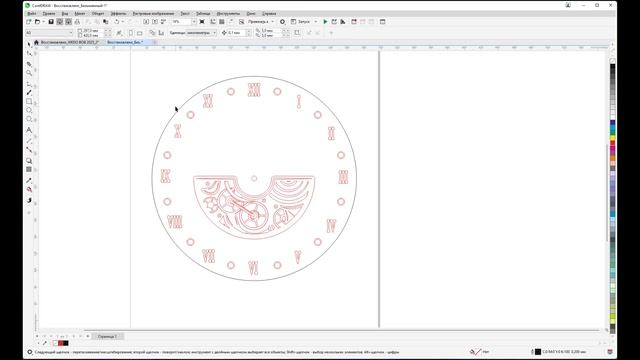640x360 pixels.
Task: Pick the black swatch in document palette
Action: (66, 343)
